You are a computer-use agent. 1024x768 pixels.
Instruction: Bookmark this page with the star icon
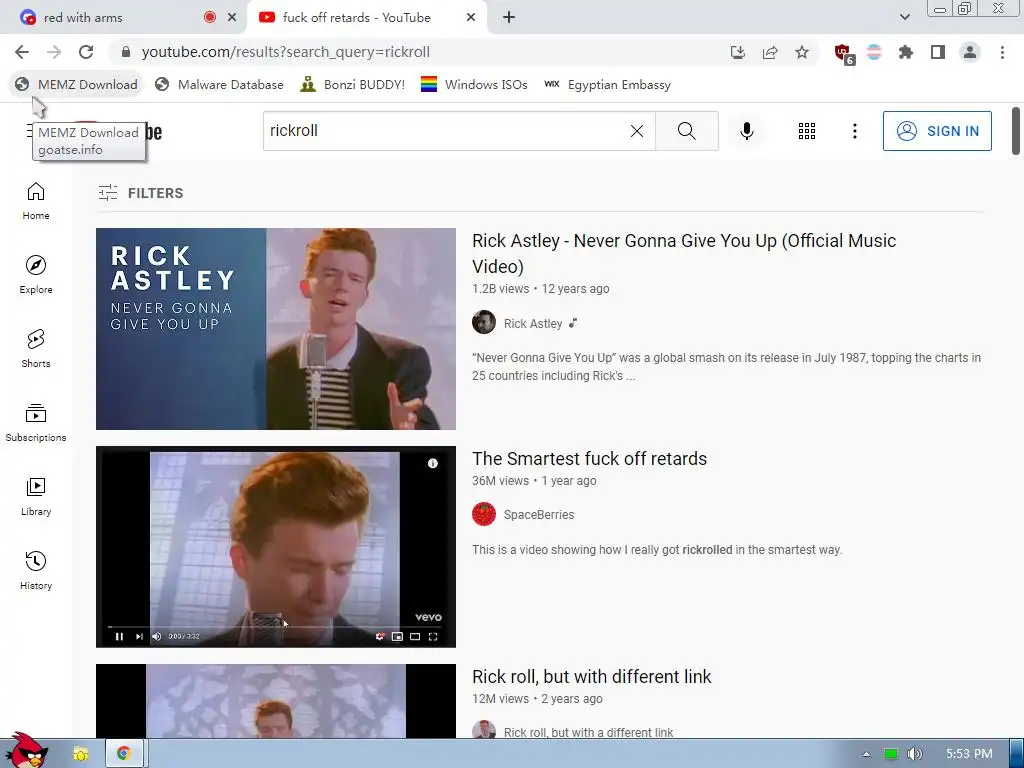point(802,52)
